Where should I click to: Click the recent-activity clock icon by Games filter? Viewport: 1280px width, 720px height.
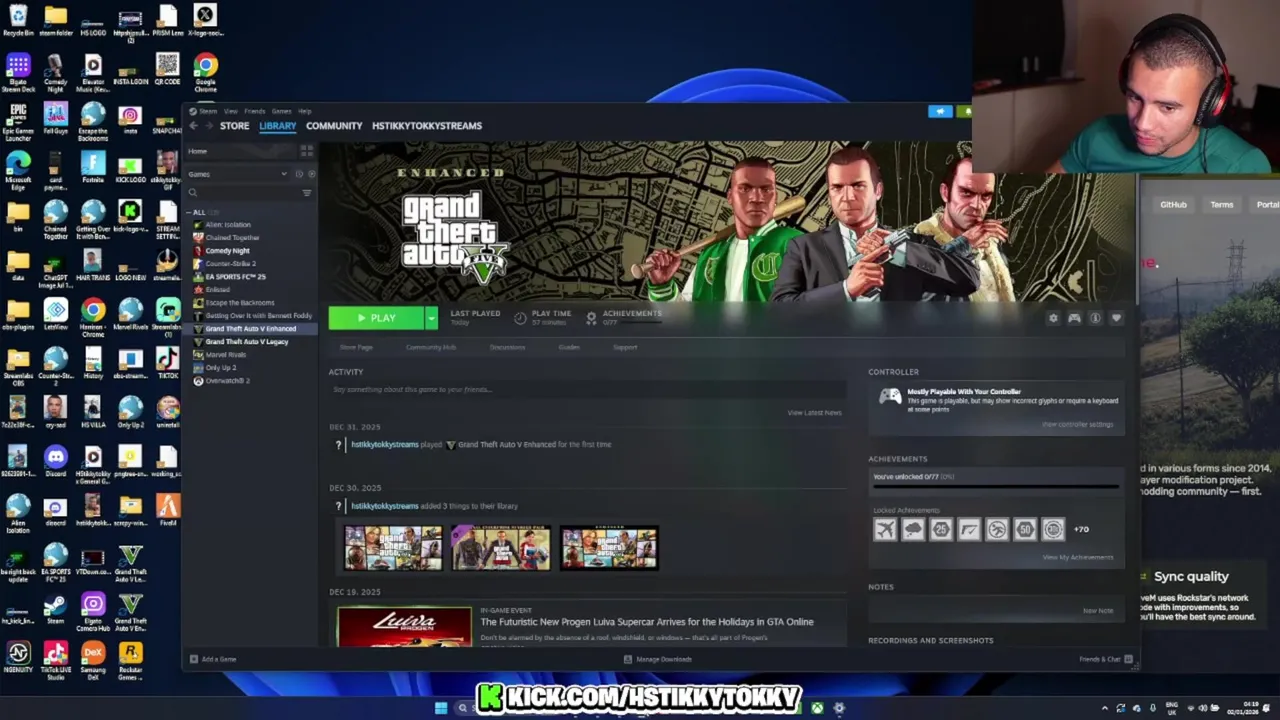point(298,174)
